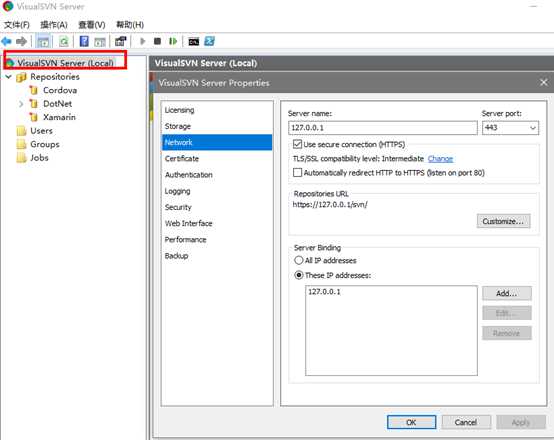Select the Users node label
The width and height of the screenshot is (554, 440).
[x=41, y=131]
